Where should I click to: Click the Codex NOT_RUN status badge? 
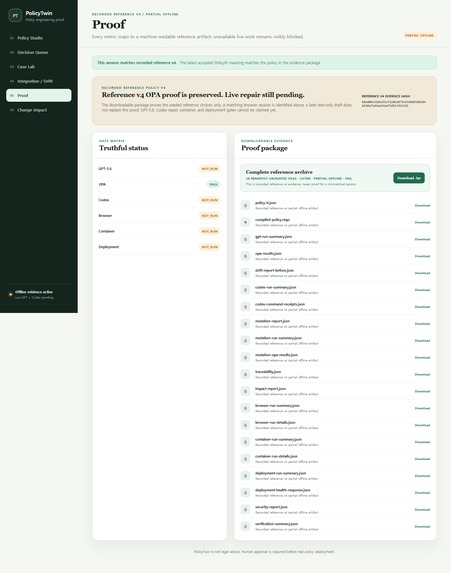[209, 200]
